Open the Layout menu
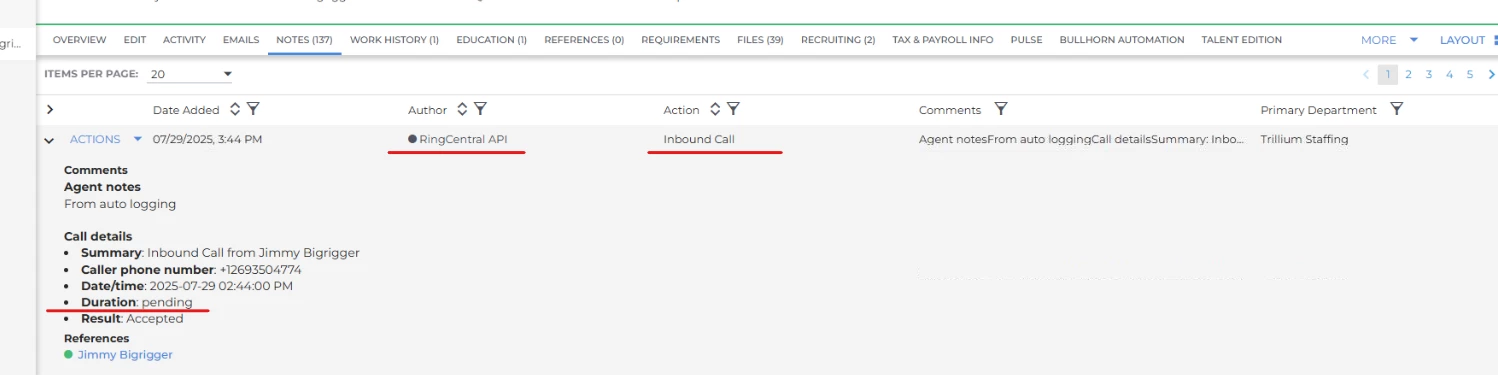Viewport: 1498px width, 375px height. (1468, 40)
